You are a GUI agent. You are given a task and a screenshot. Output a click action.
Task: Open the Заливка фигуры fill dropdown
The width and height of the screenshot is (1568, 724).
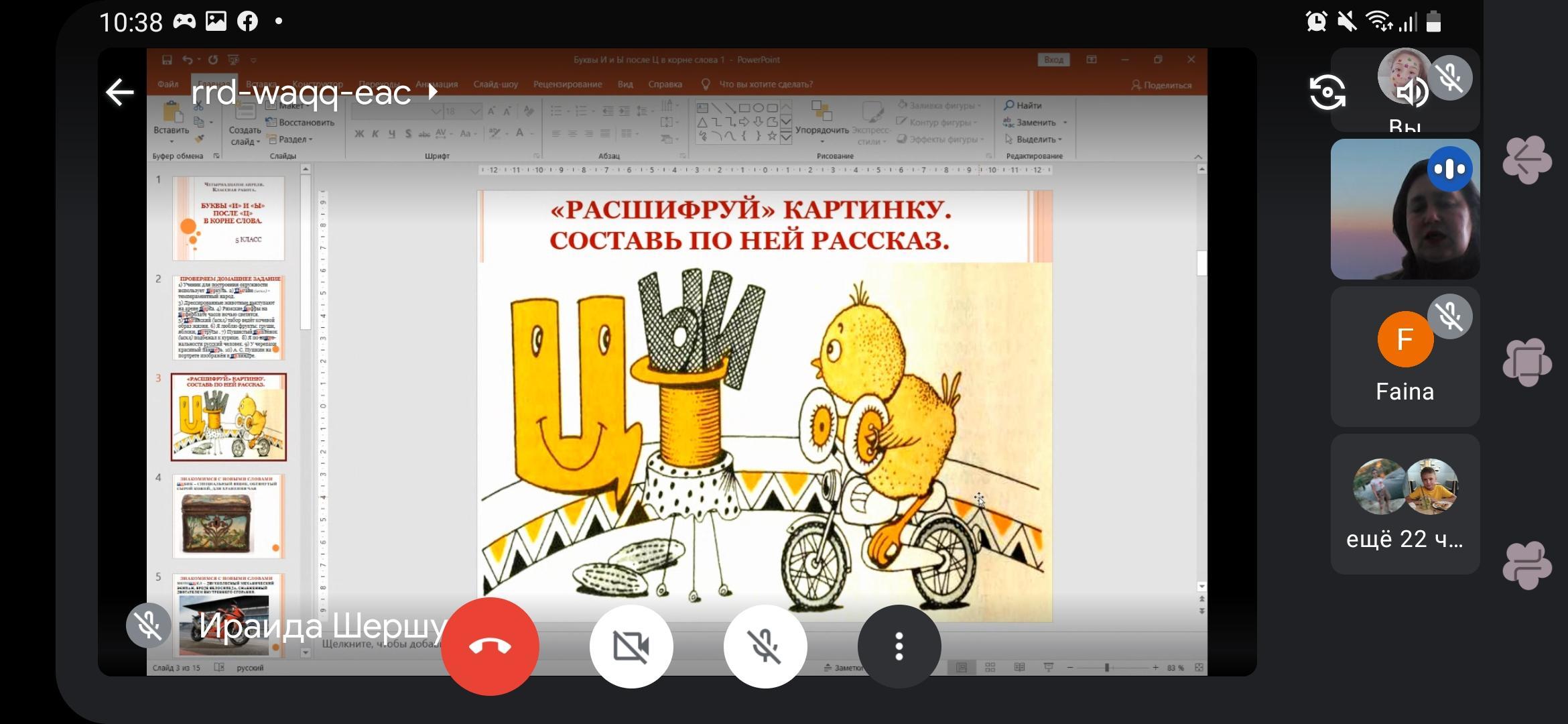tap(940, 105)
